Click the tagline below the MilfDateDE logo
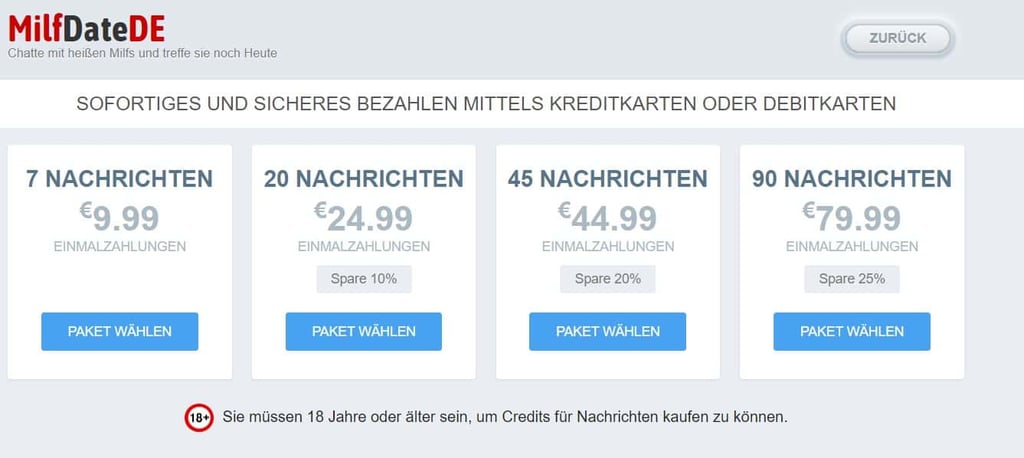Screen dimensions: 1024x458 click(142, 53)
